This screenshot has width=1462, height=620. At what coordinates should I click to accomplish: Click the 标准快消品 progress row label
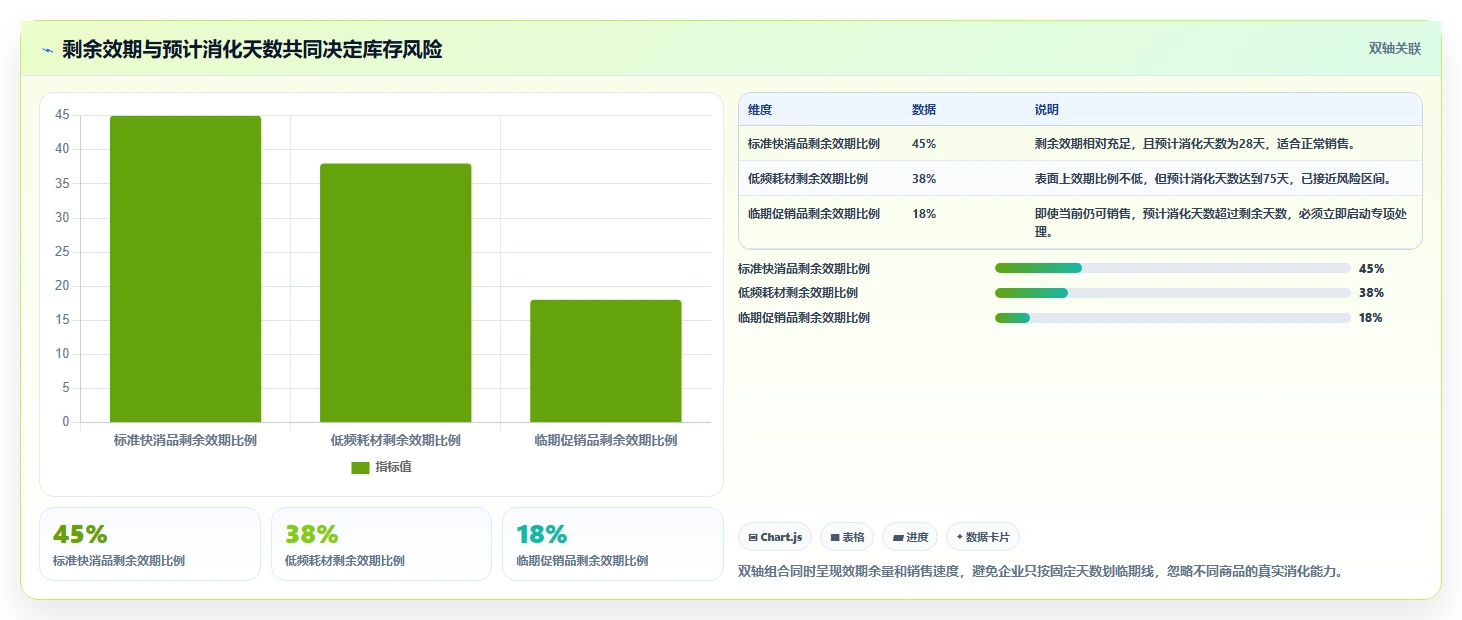pos(804,268)
